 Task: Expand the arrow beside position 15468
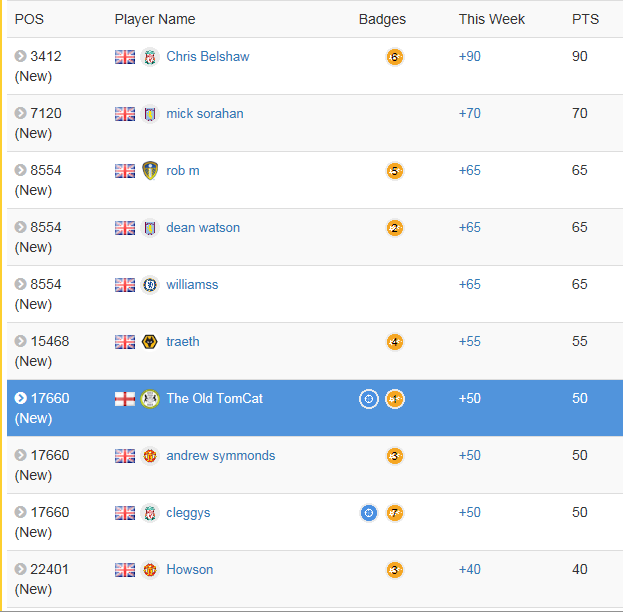coord(21,342)
